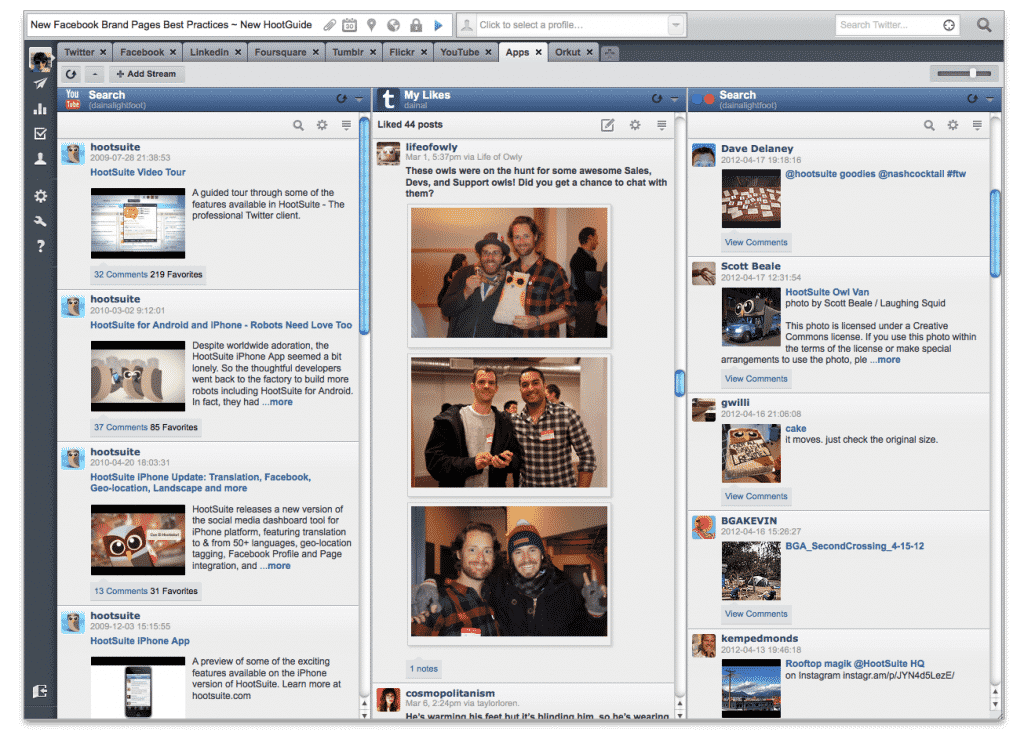Screen dimensions: 1024x750
Task: Open HootSuite Video Tour thumbnail
Action: pyautogui.click(x=138, y=223)
